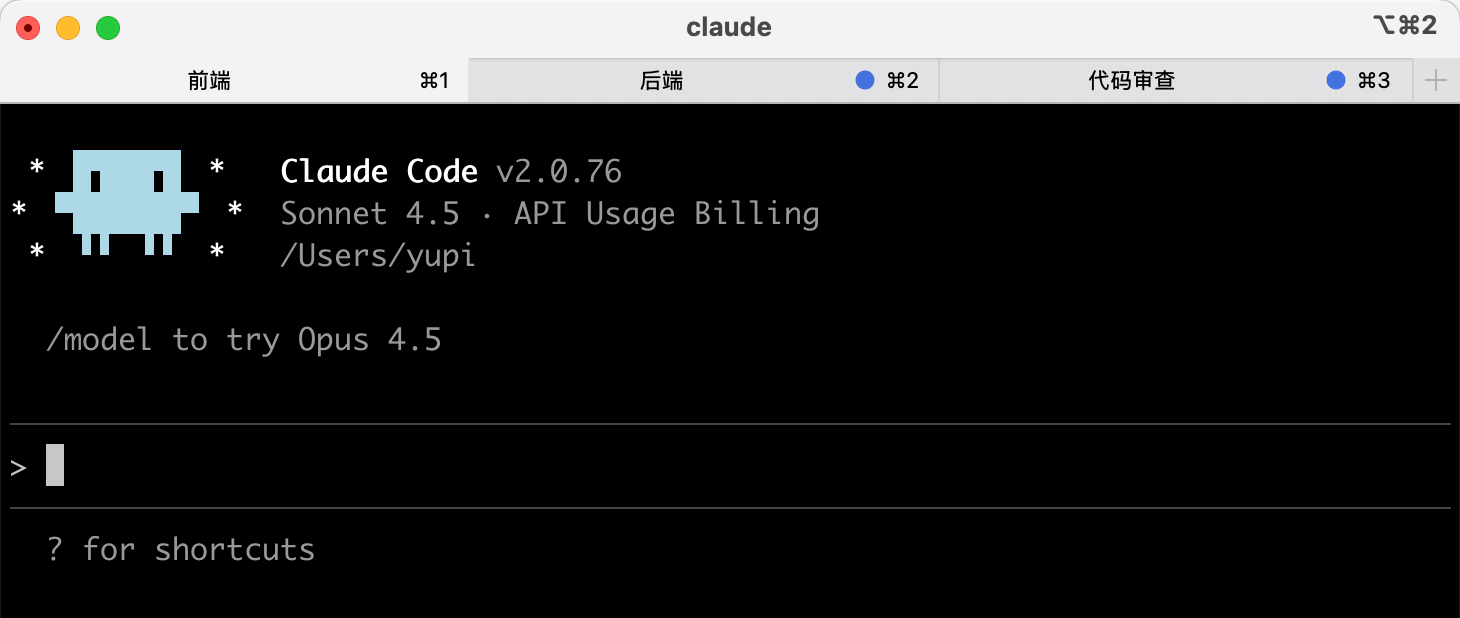This screenshot has width=1460, height=618.
Task: Click the '? for shortcuts' hint
Action: 181,549
